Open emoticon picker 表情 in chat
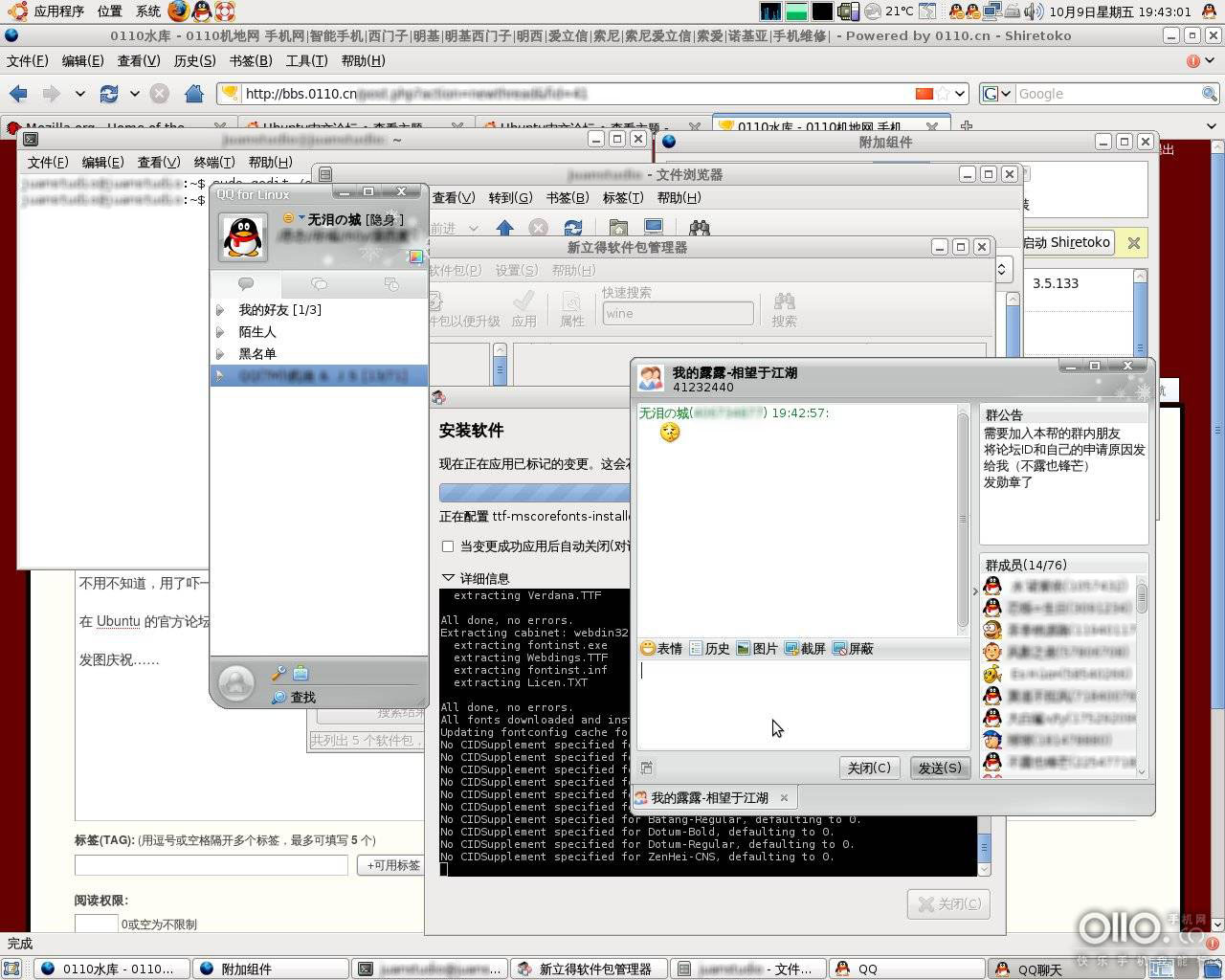Viewport: 1225px width, 980px height. click(661, 649)
